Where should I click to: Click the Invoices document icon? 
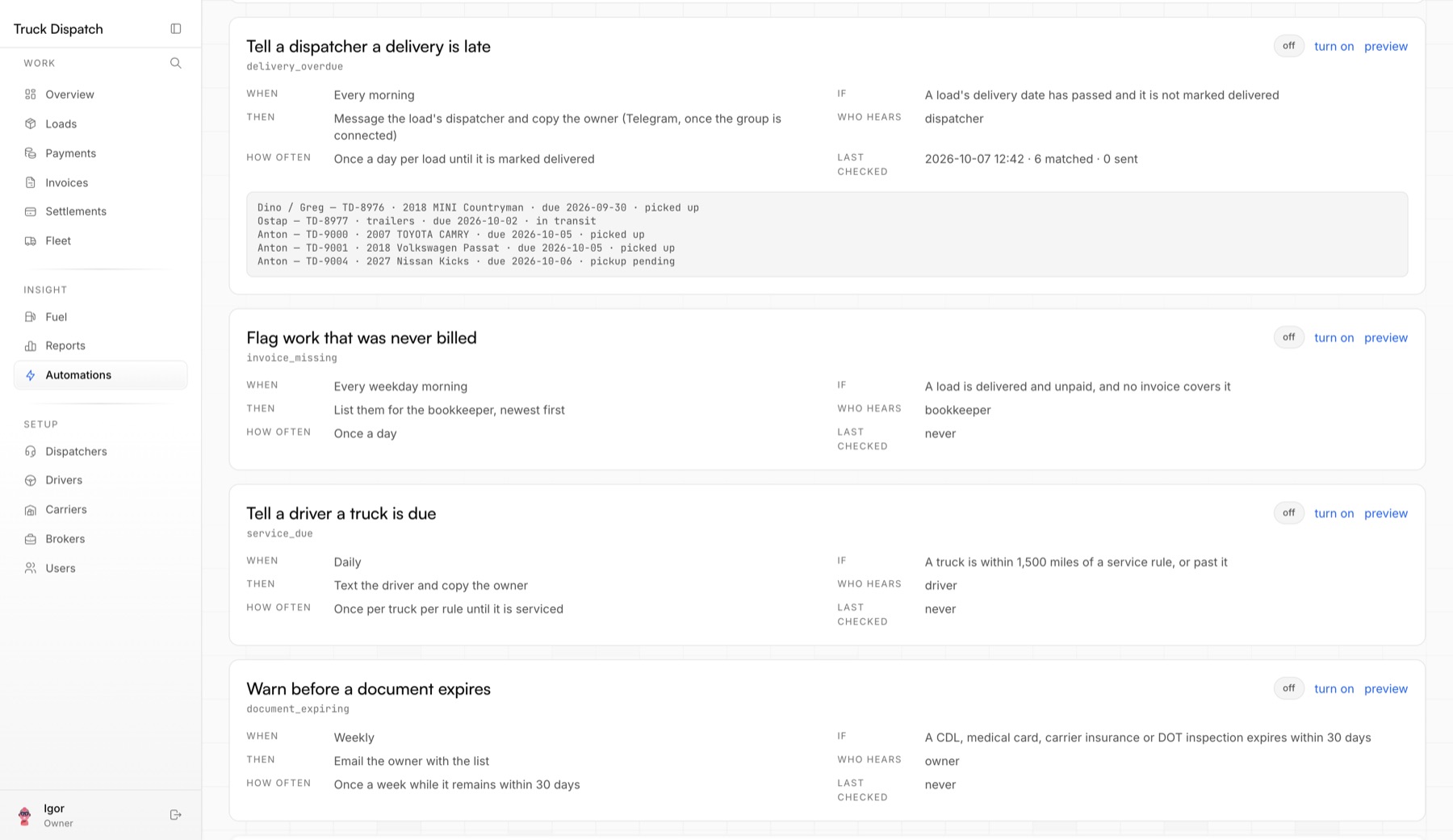tap(31, 182)
